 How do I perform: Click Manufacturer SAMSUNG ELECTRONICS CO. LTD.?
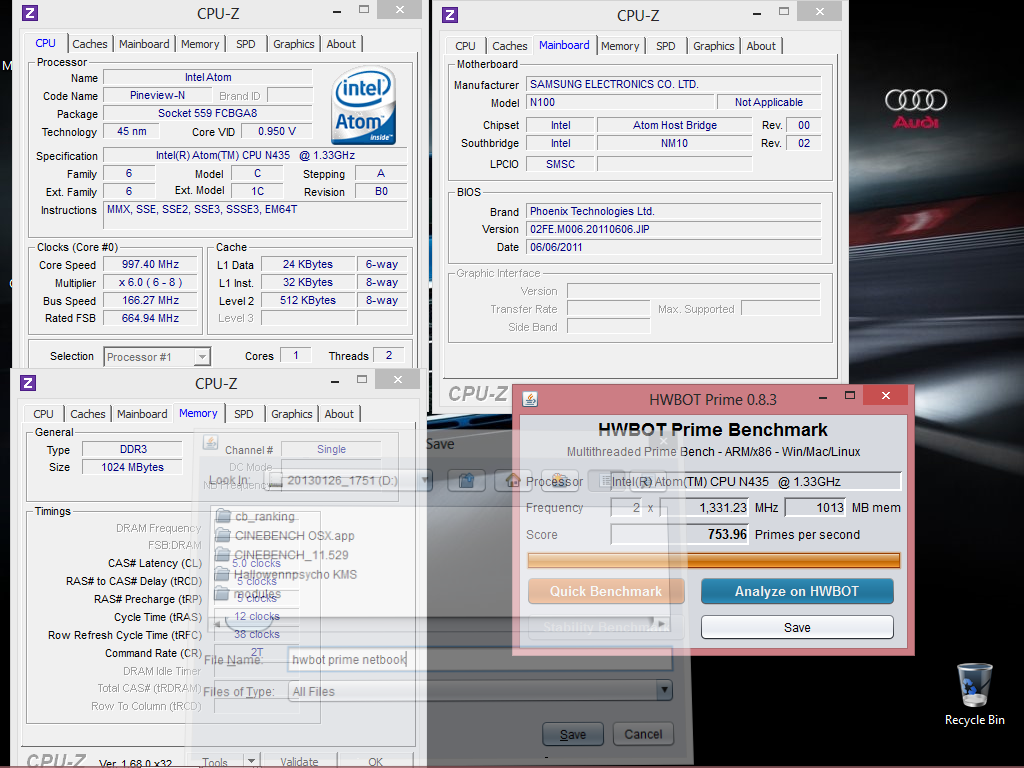(x=673, y=84)
